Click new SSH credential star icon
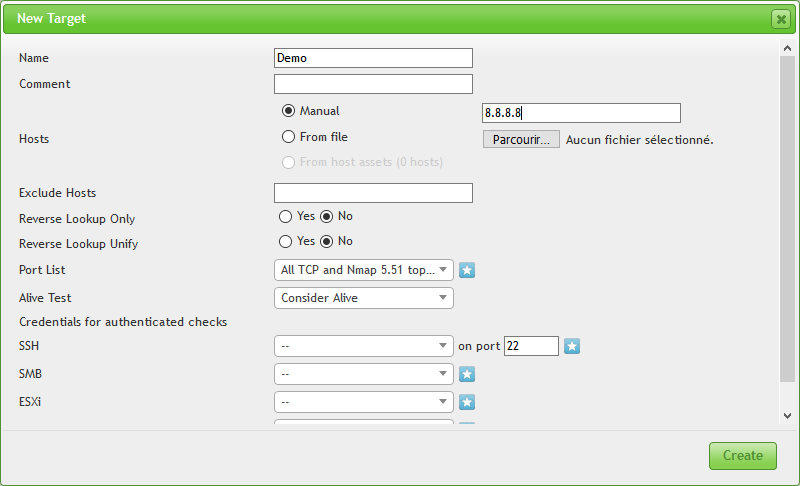Screen dimensions: 800x486 pos(572,346)
